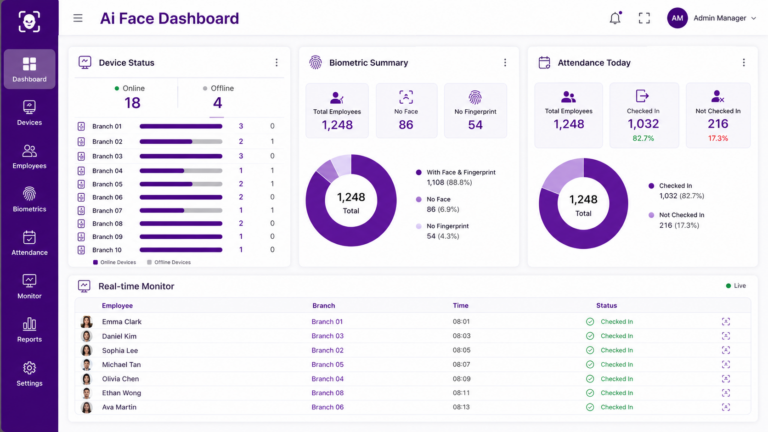Open Biometrics in the sidebar
This screenshot has height=432, width=768.
coord(29,199)
